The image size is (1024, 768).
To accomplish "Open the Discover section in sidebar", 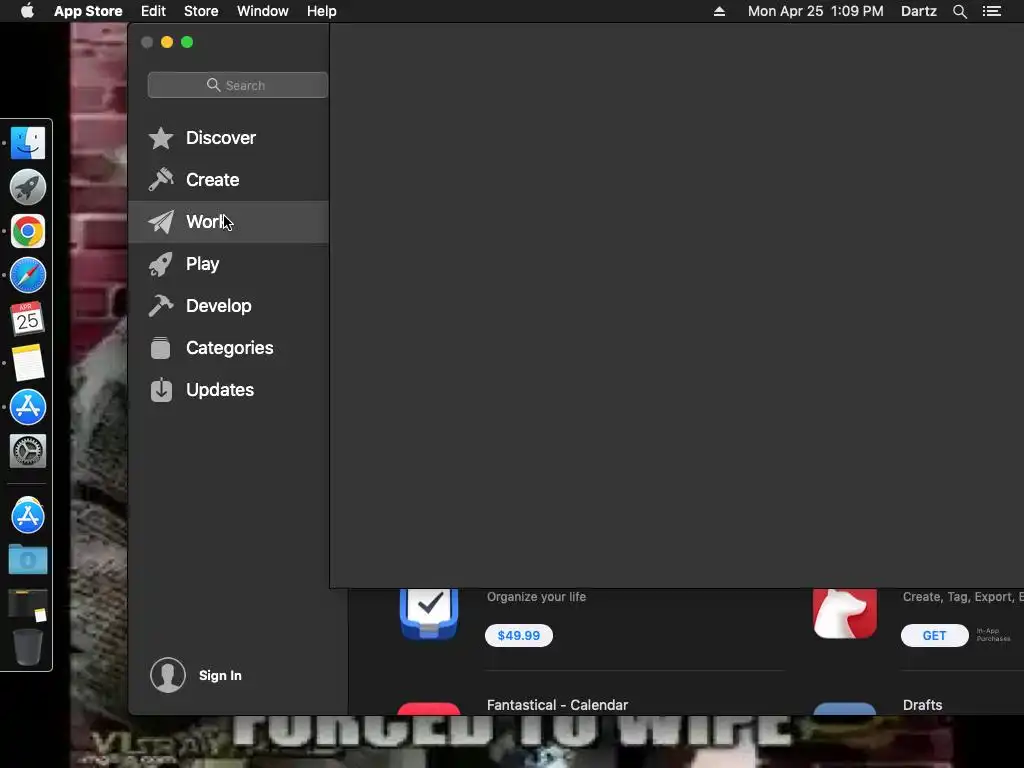I will pyautogui.click(x=229, y=138).
